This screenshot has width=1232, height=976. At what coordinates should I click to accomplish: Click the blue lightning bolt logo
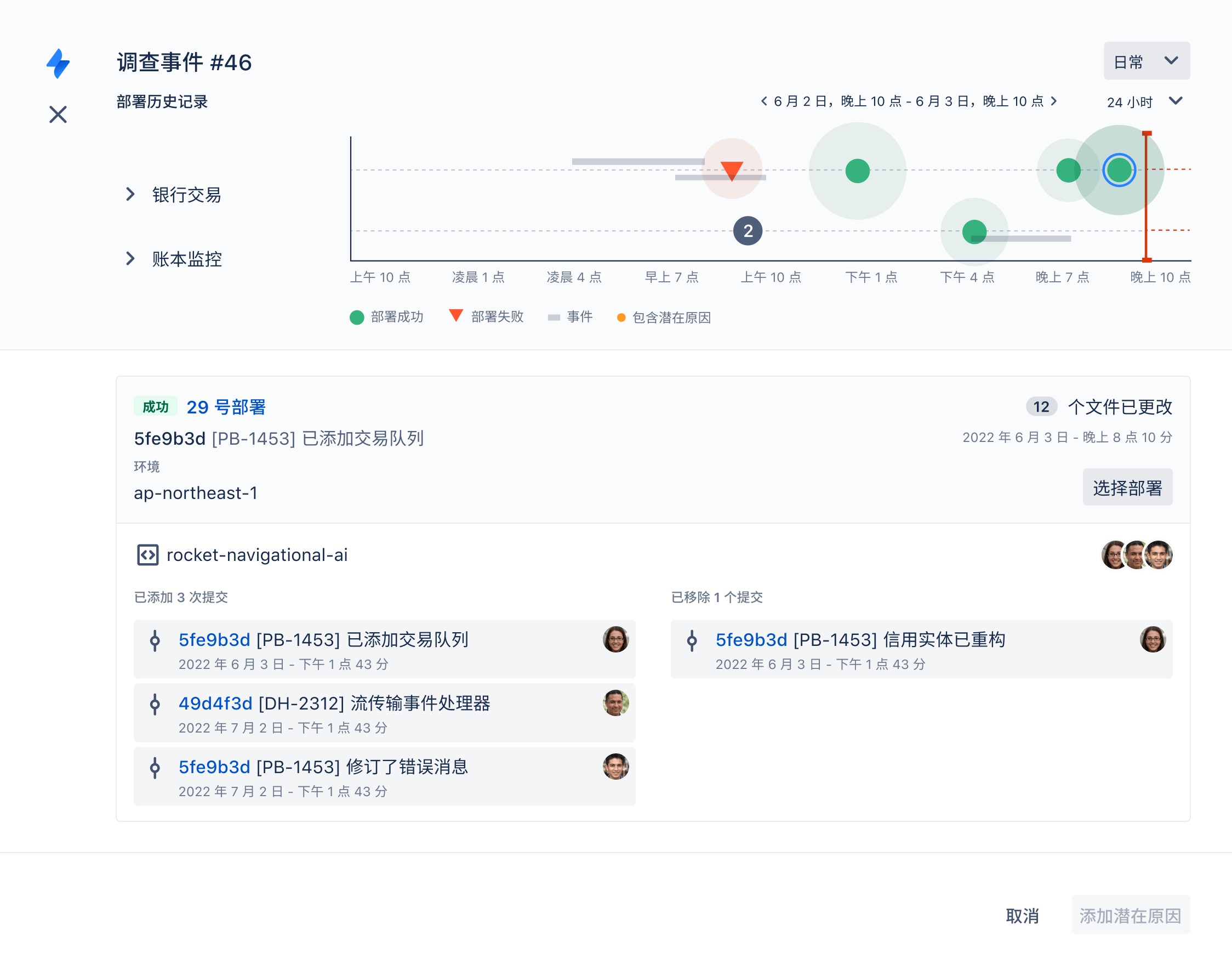(58, 63)
